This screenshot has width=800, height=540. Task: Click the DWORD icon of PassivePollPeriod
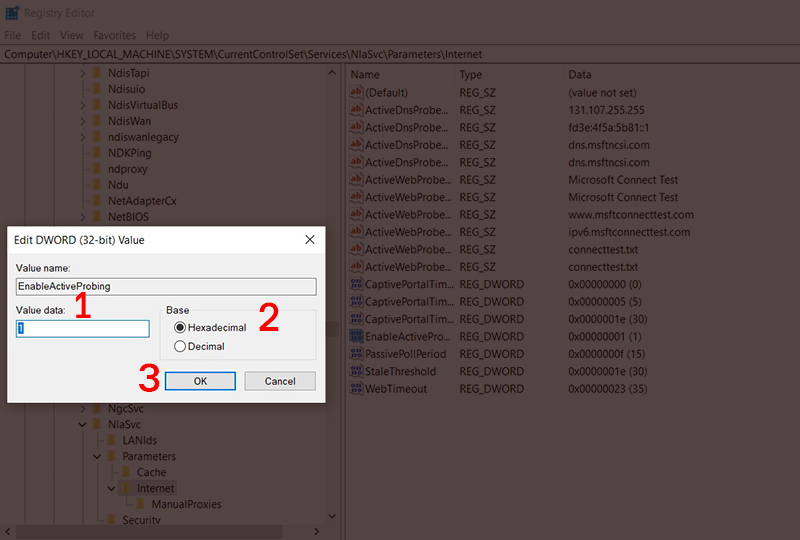tap(356, 354)
